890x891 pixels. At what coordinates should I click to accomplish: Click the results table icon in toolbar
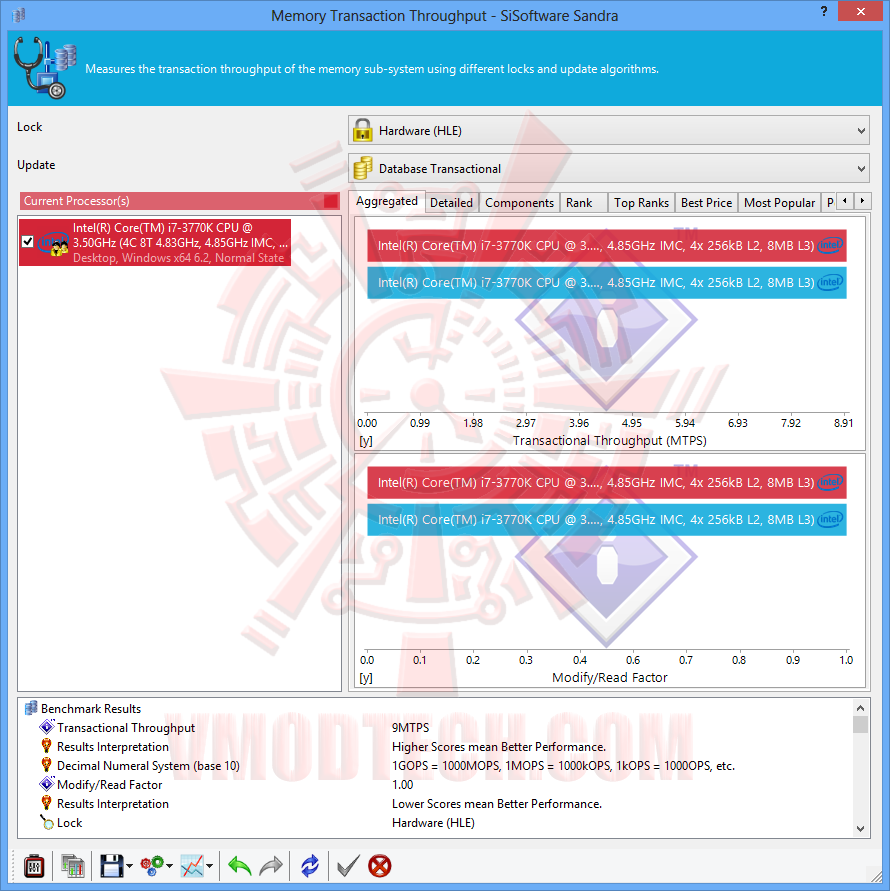(73, 866)
